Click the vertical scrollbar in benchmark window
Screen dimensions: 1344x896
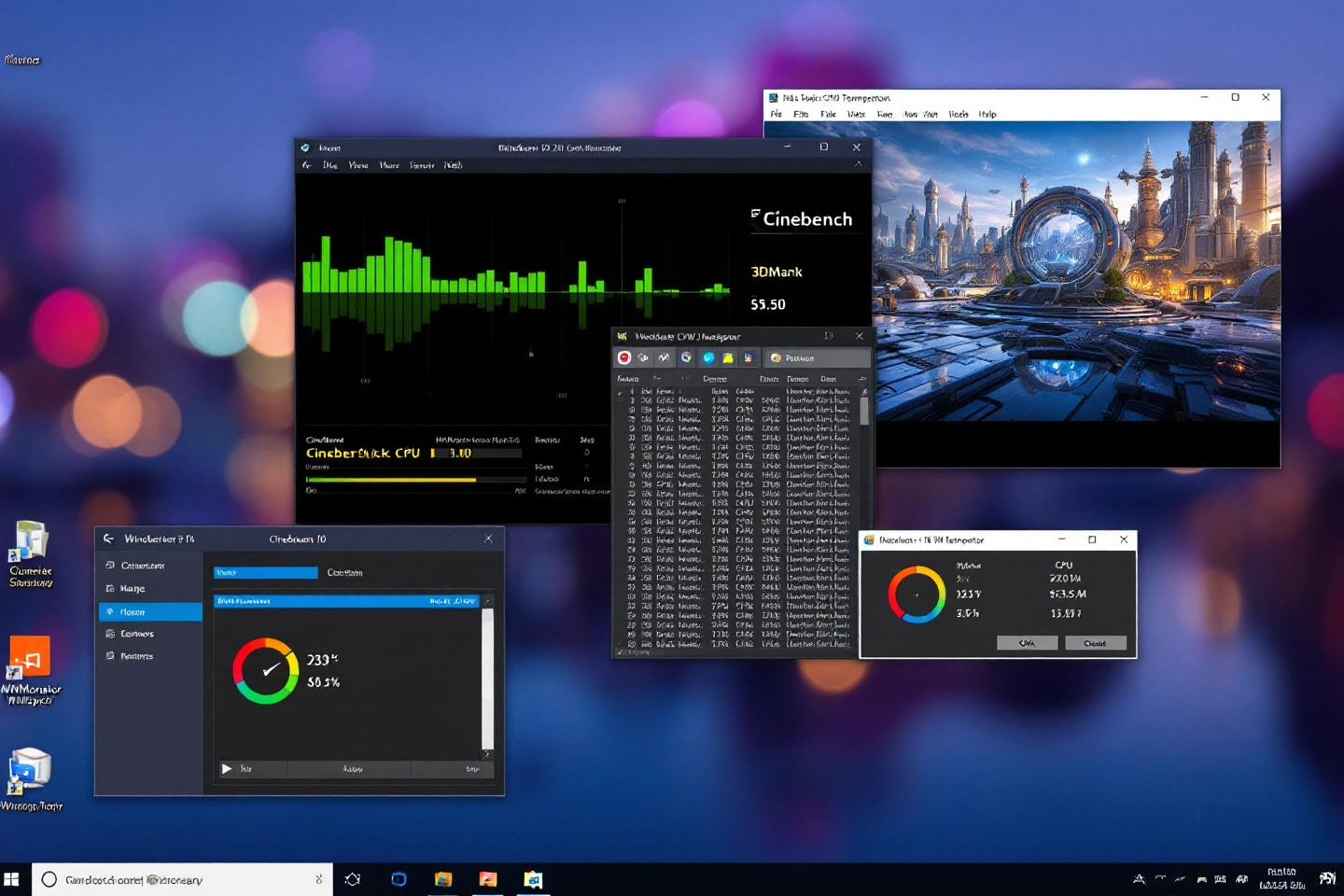pyautogui.click(x=487, y=678)
